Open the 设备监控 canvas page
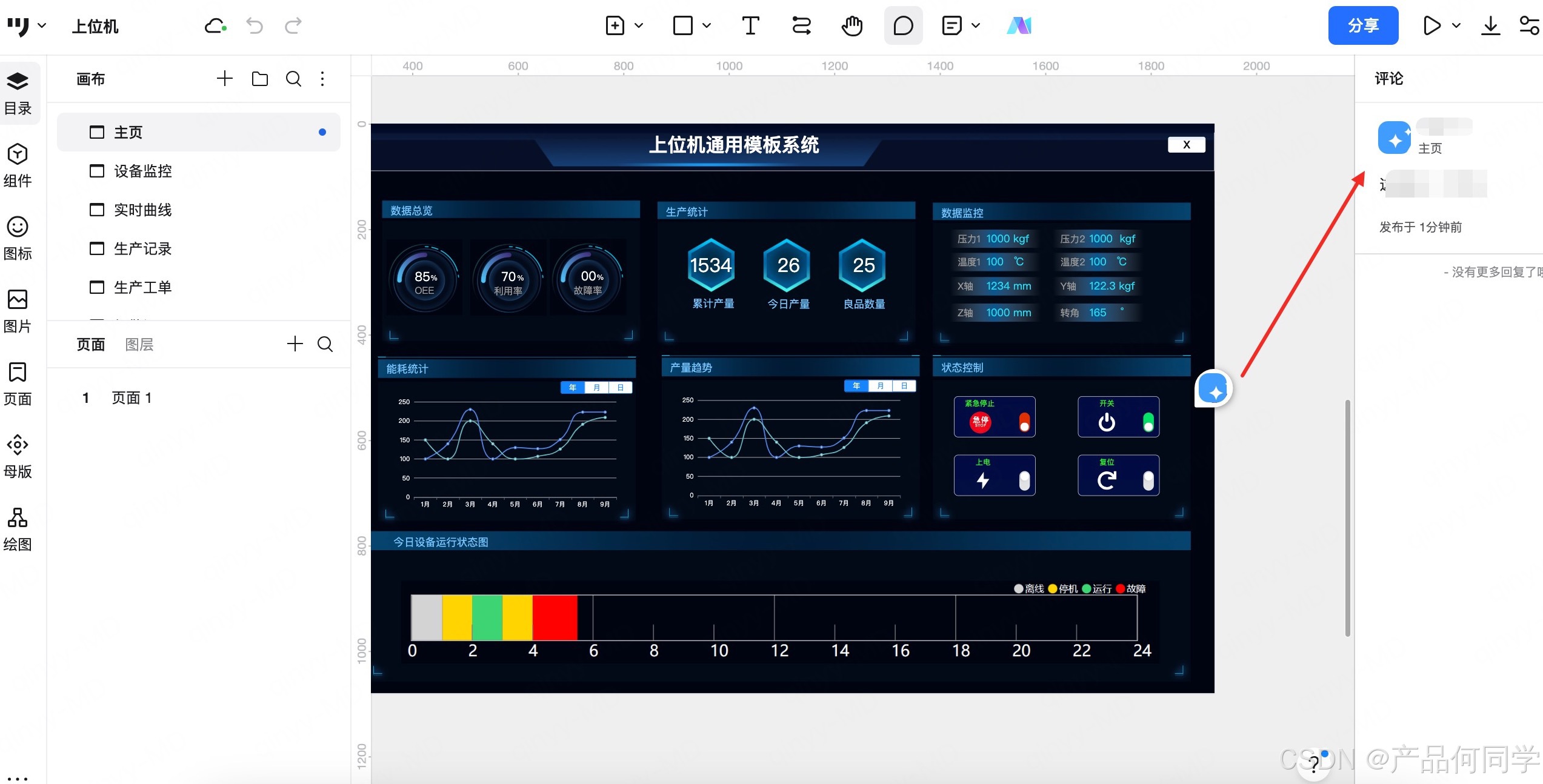 [x=143, y=171]
